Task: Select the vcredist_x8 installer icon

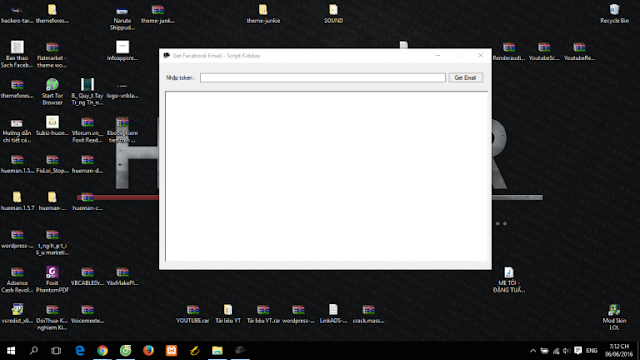Action: coord(17,314)
